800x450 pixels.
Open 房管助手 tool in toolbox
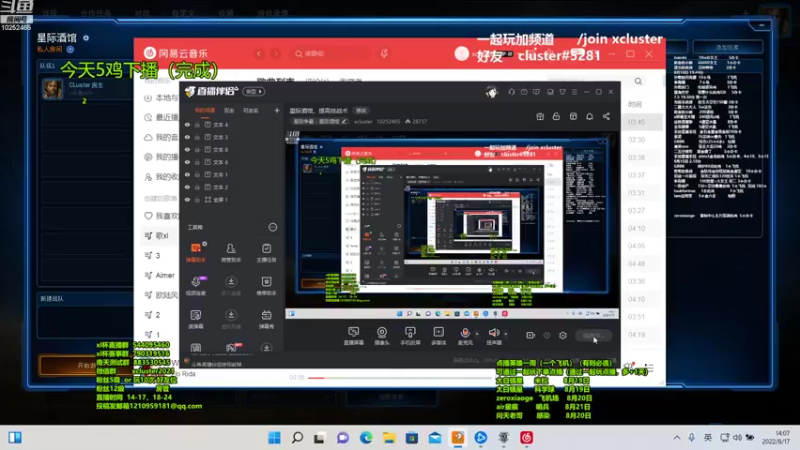tap(231, 252)
